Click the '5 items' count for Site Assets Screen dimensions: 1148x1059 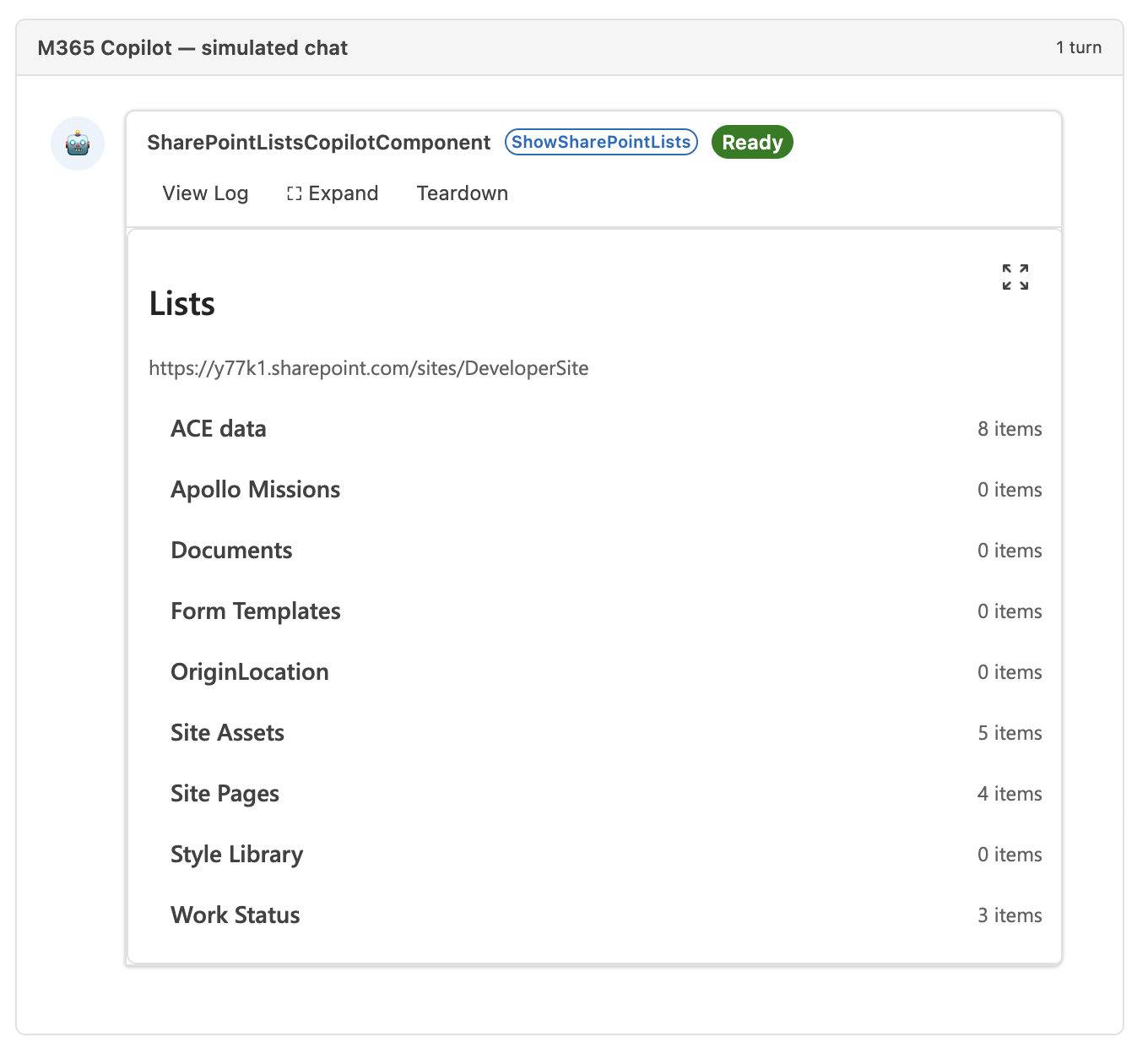coord(1010,733)
